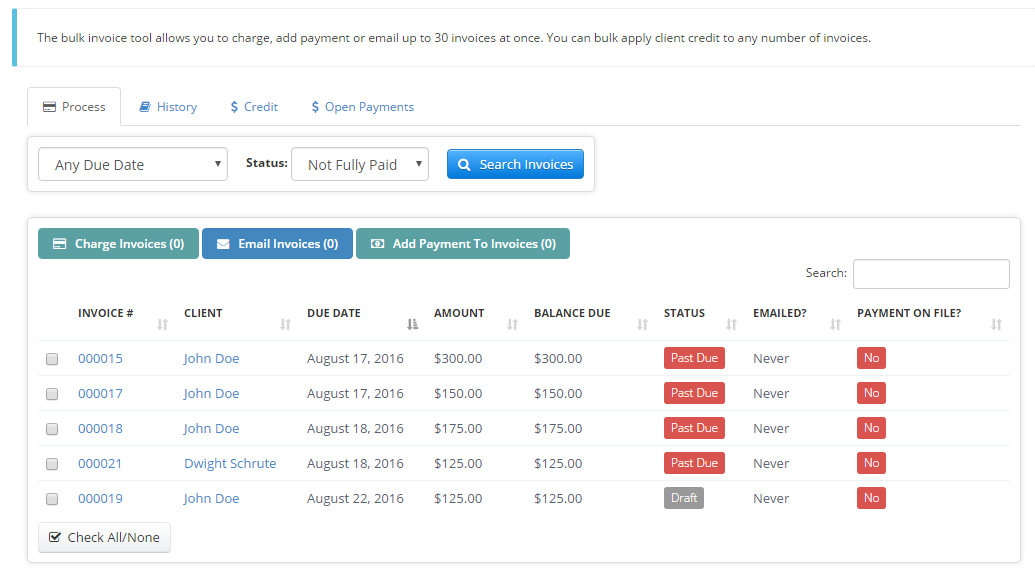Click due date August 22, 2016
Viewport: 1035px width, 572px height.
click(x=355, y=498)
